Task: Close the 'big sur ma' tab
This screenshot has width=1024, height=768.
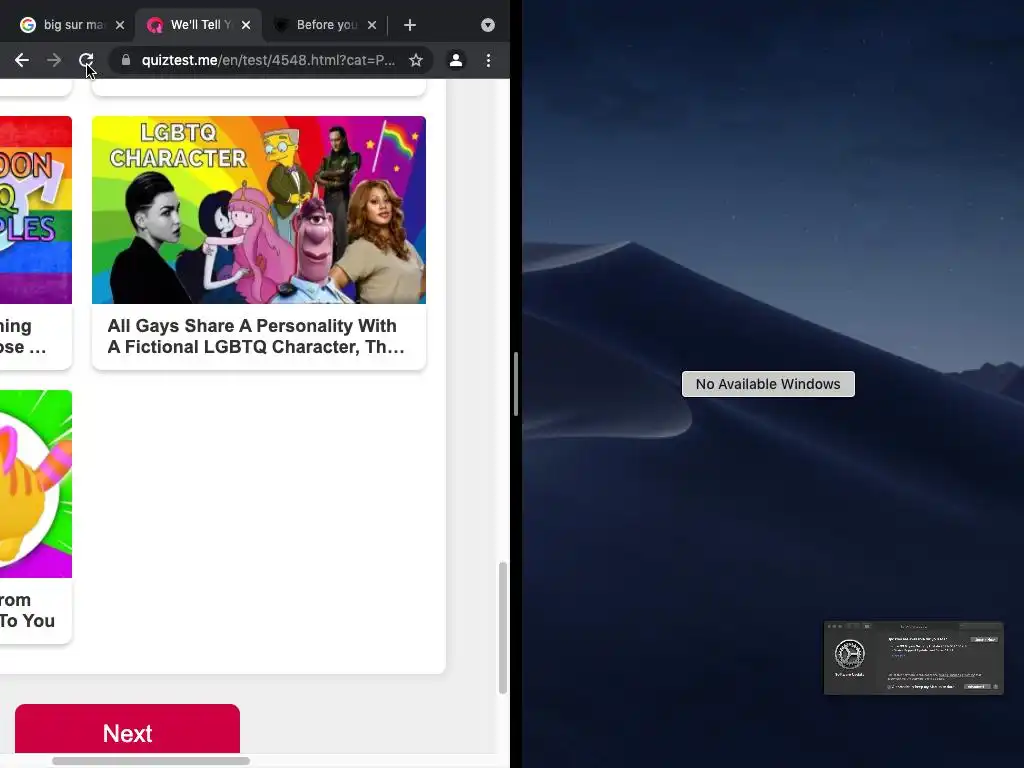Action: click(120, 25)
